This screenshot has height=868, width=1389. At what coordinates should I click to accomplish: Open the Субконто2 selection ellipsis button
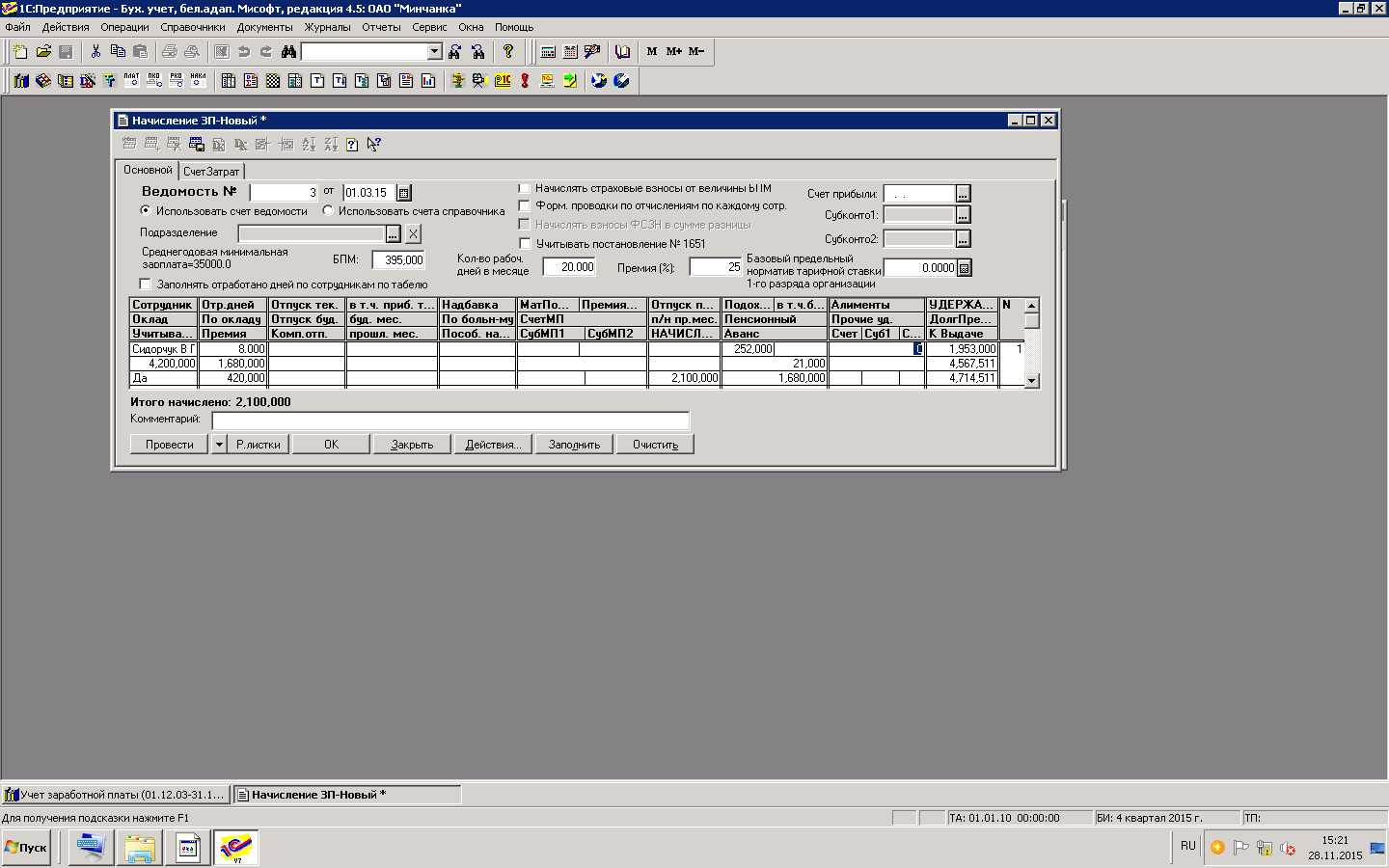[x=963, y=239]
